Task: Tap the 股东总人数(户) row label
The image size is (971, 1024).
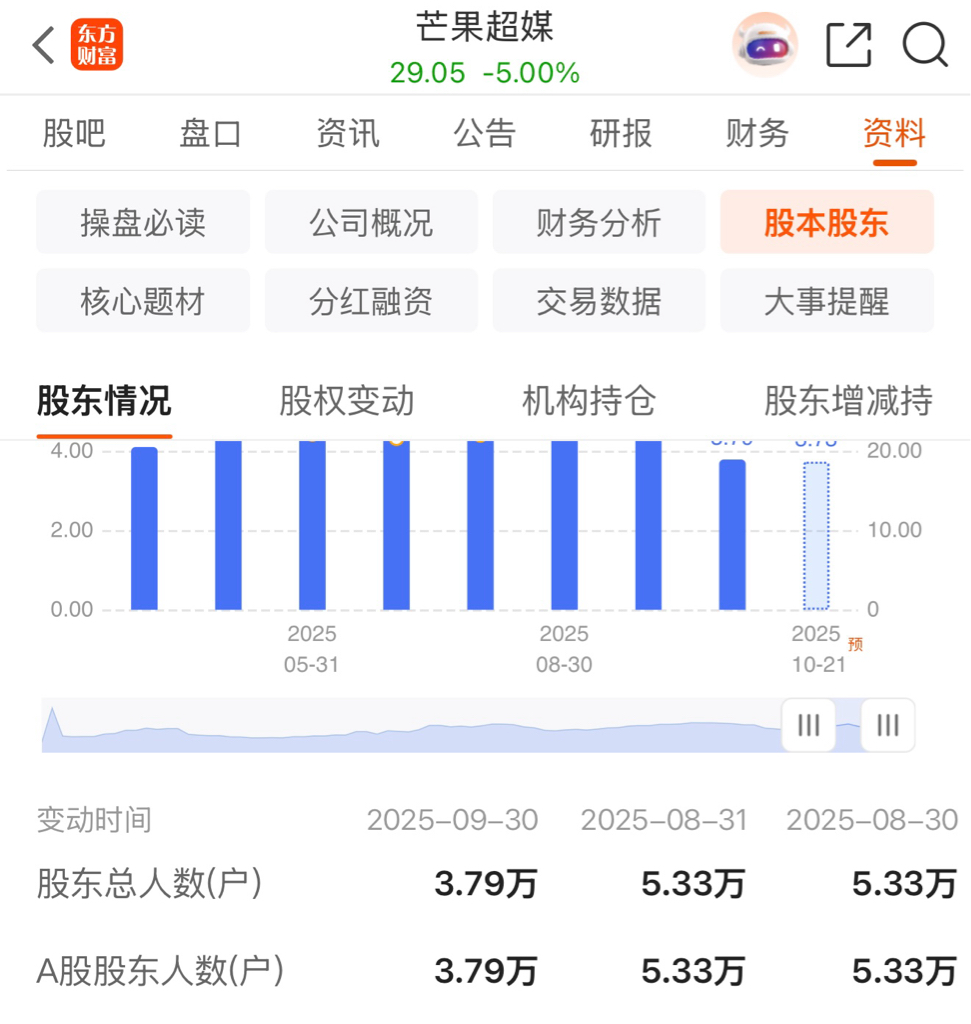Action: pyautogui.click(x=150, y=883)
